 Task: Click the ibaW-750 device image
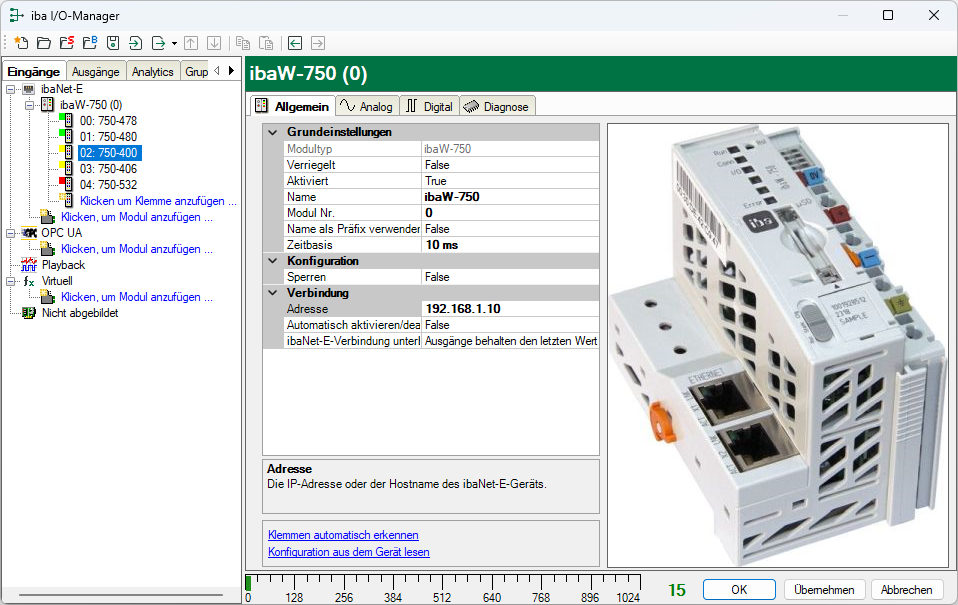point(778,345)
